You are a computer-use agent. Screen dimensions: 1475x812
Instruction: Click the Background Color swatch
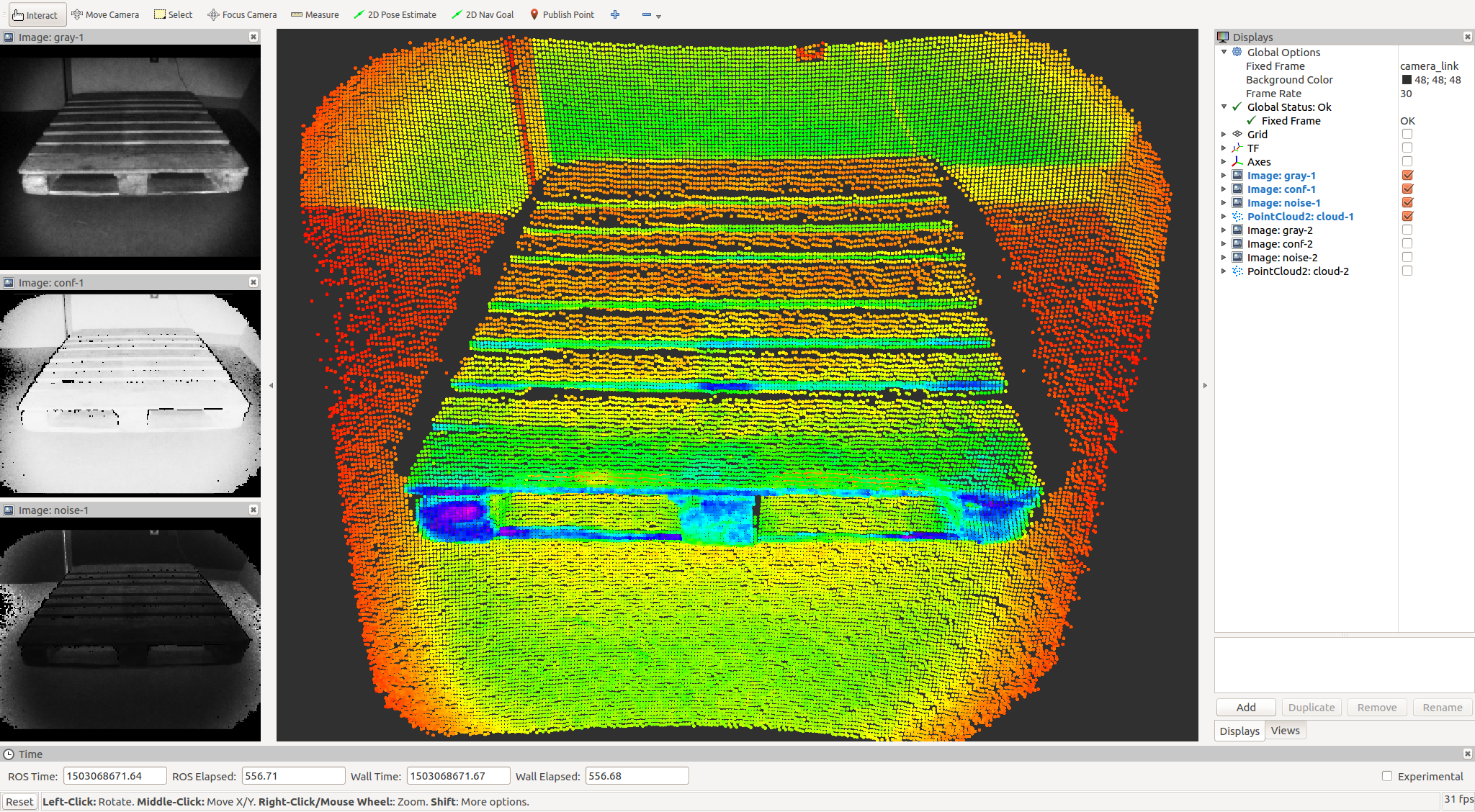click(x=1407, y=80)
